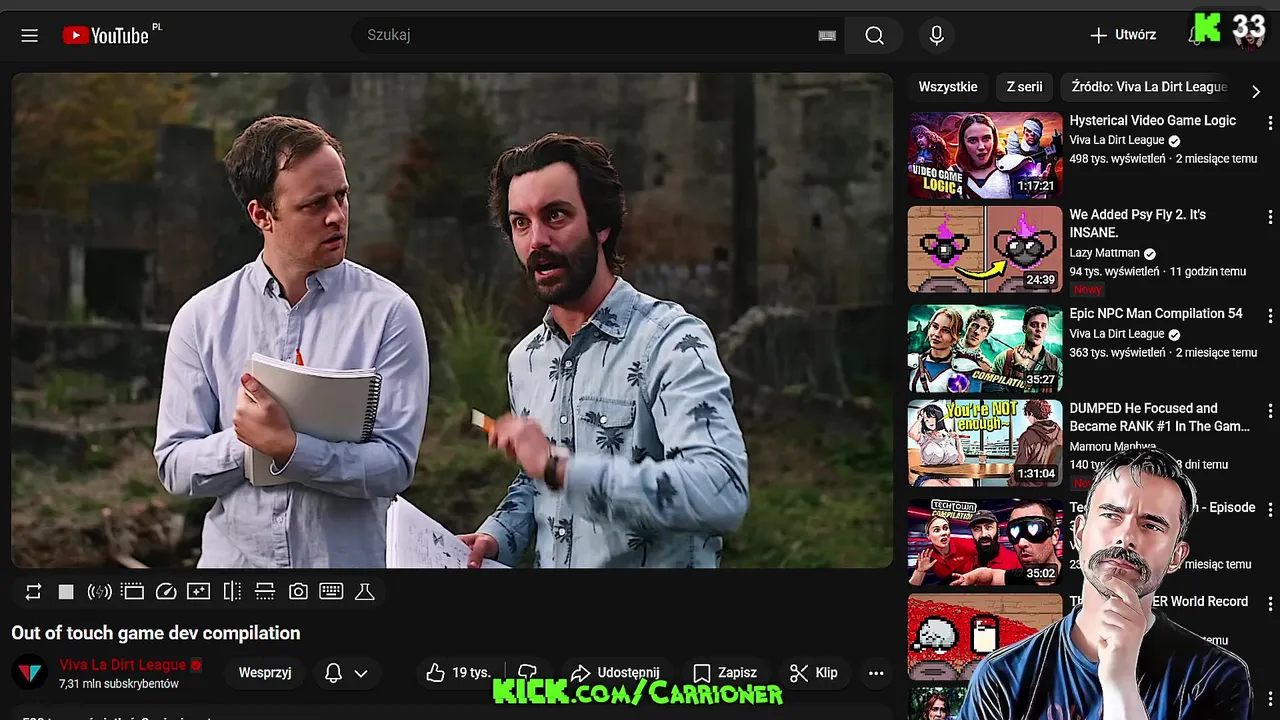
Task: Click the notification bell icon
Action: click(x=334, y=673)
